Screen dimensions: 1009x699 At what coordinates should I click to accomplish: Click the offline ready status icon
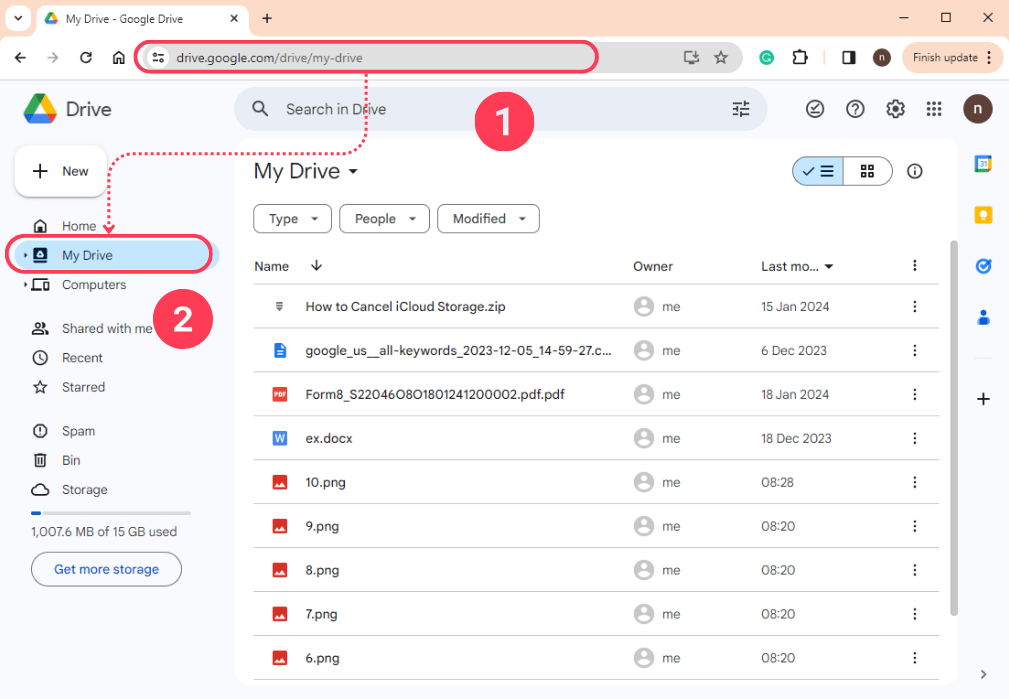[x=815, y=109]
